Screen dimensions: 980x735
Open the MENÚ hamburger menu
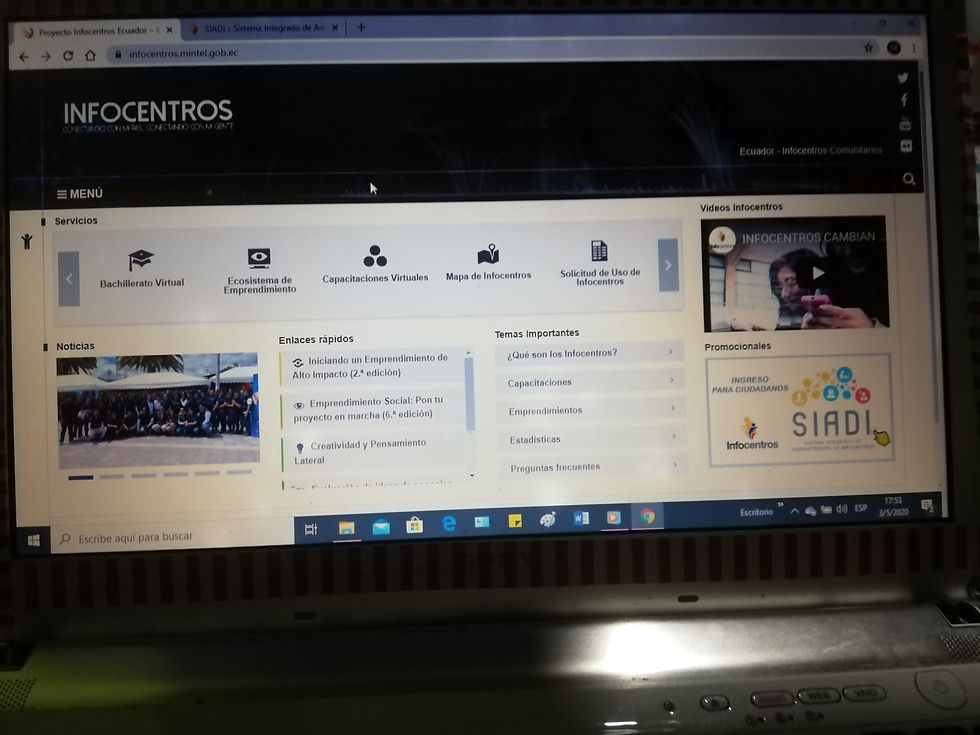point(79,194)
